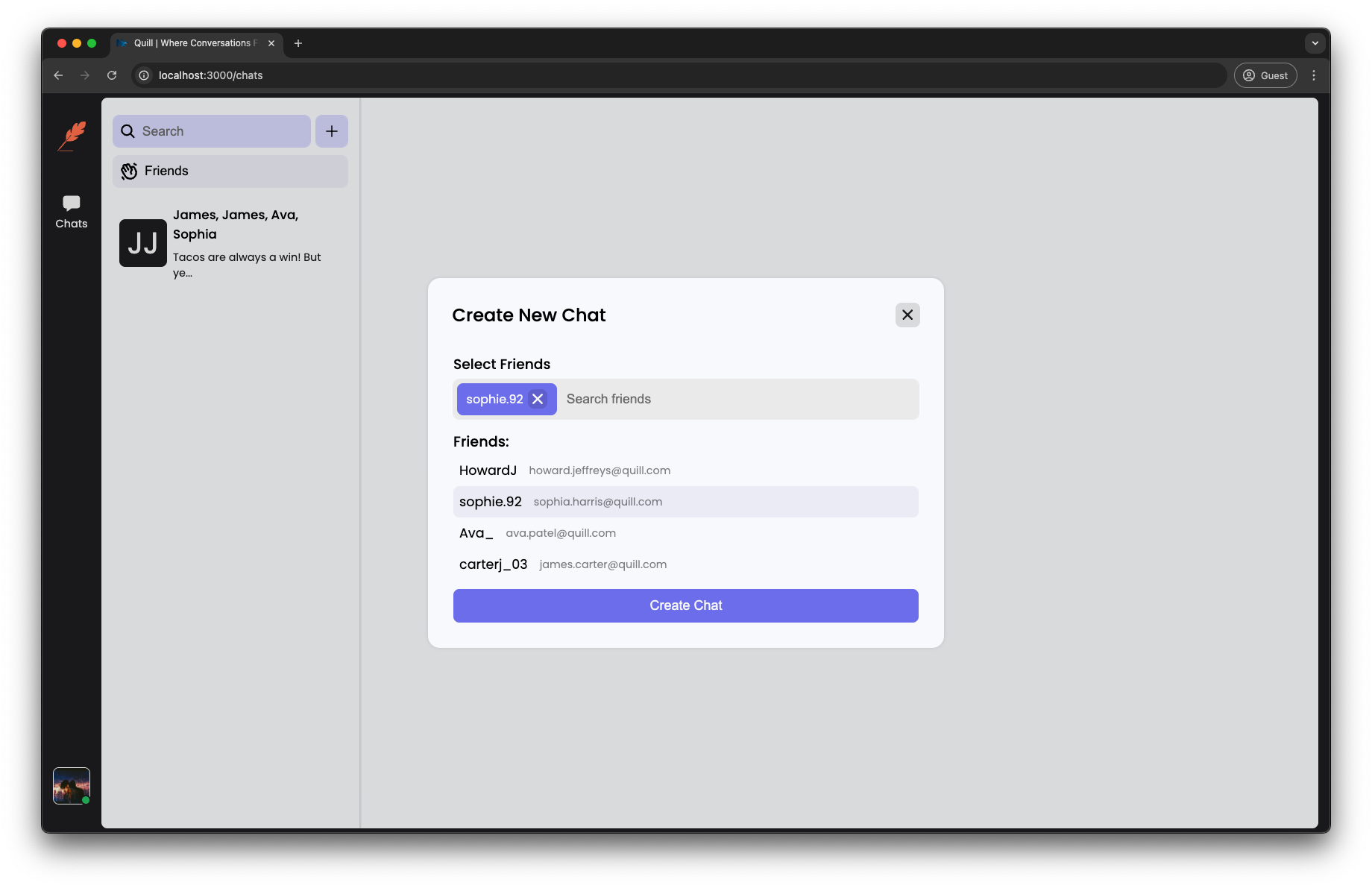Open the browser three-dot menu
Screen dimensions: 1372x888
1314,75
